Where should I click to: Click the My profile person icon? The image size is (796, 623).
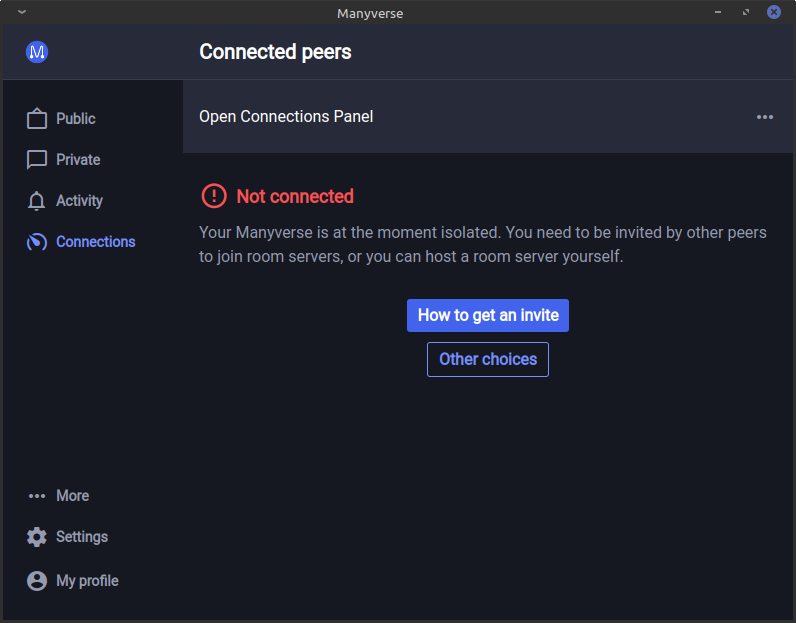tap(37, 581)
